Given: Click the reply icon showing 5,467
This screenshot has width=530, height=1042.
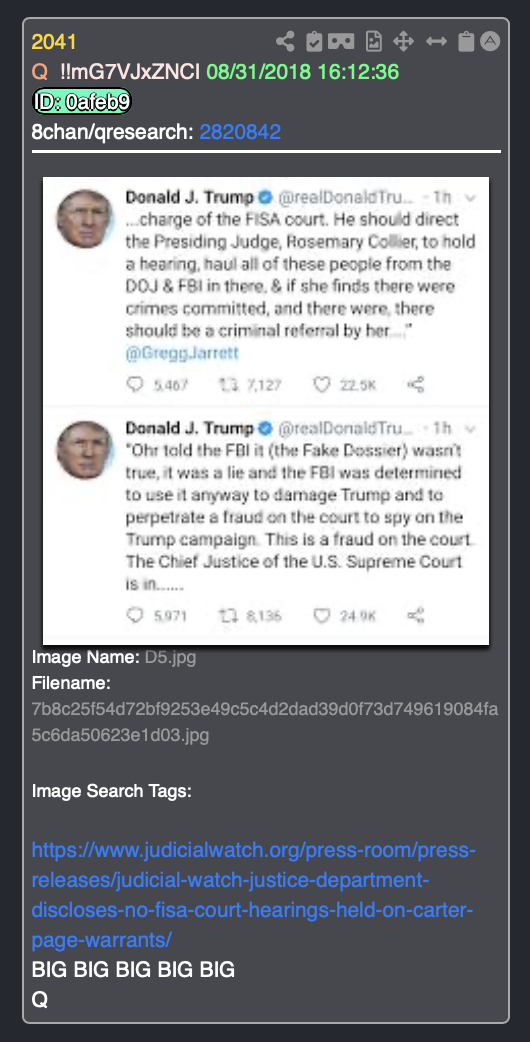Looking at the screenshot, I should click(x=135, y=385).
